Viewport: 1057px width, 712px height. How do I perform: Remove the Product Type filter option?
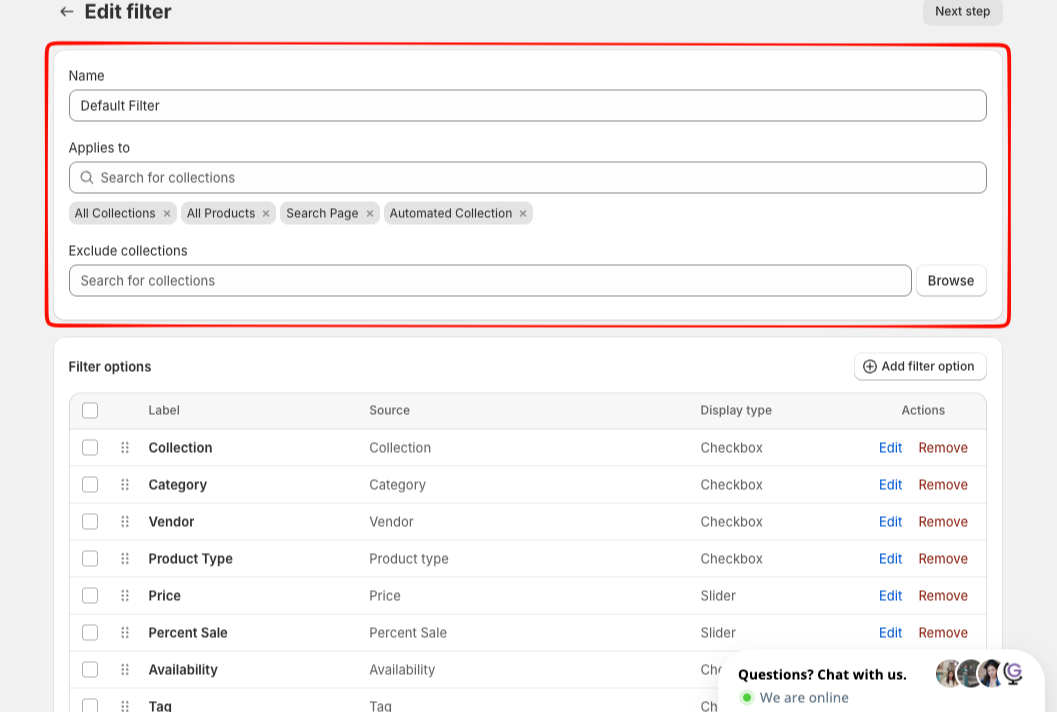tap(942, 559)
